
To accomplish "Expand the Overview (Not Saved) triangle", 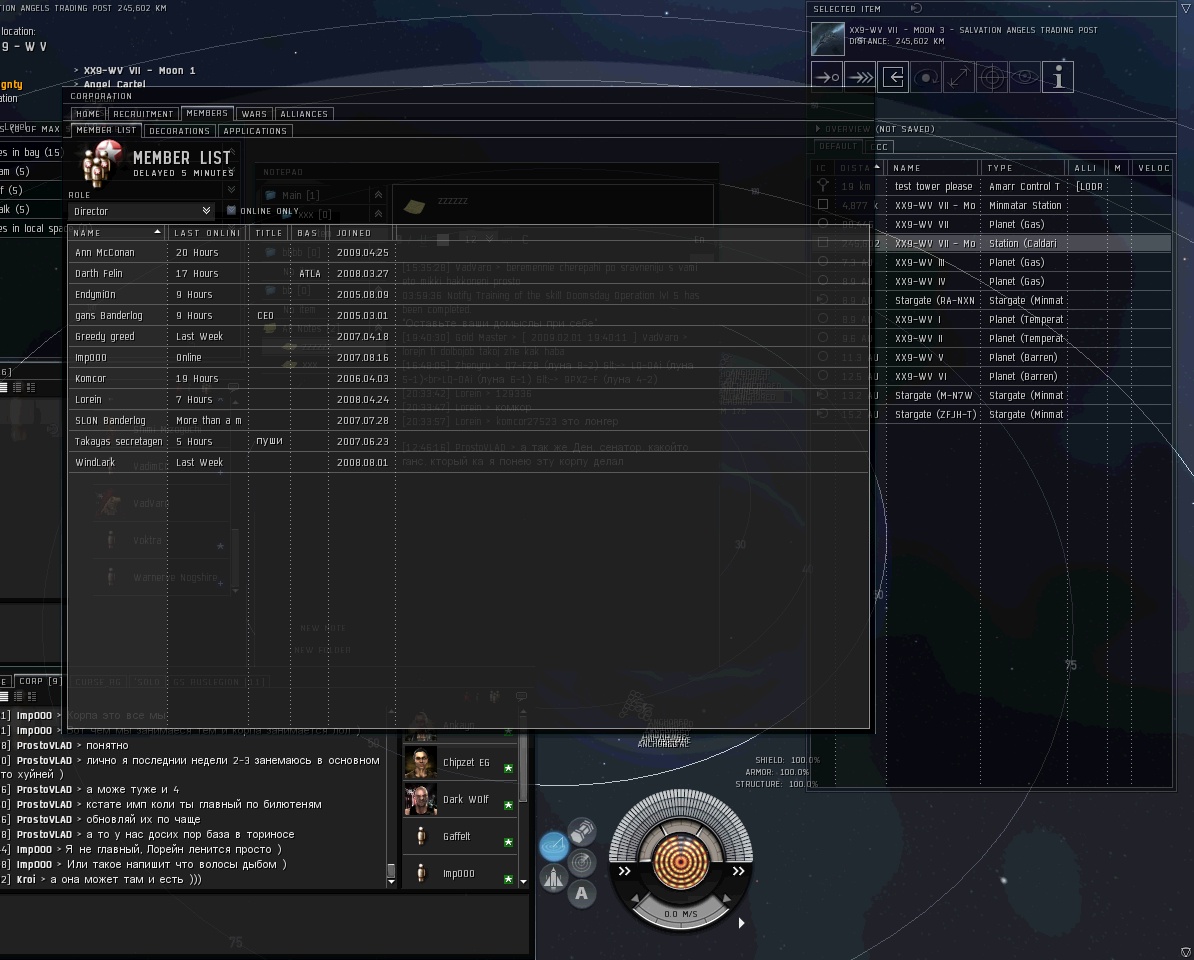I will 817,129.
